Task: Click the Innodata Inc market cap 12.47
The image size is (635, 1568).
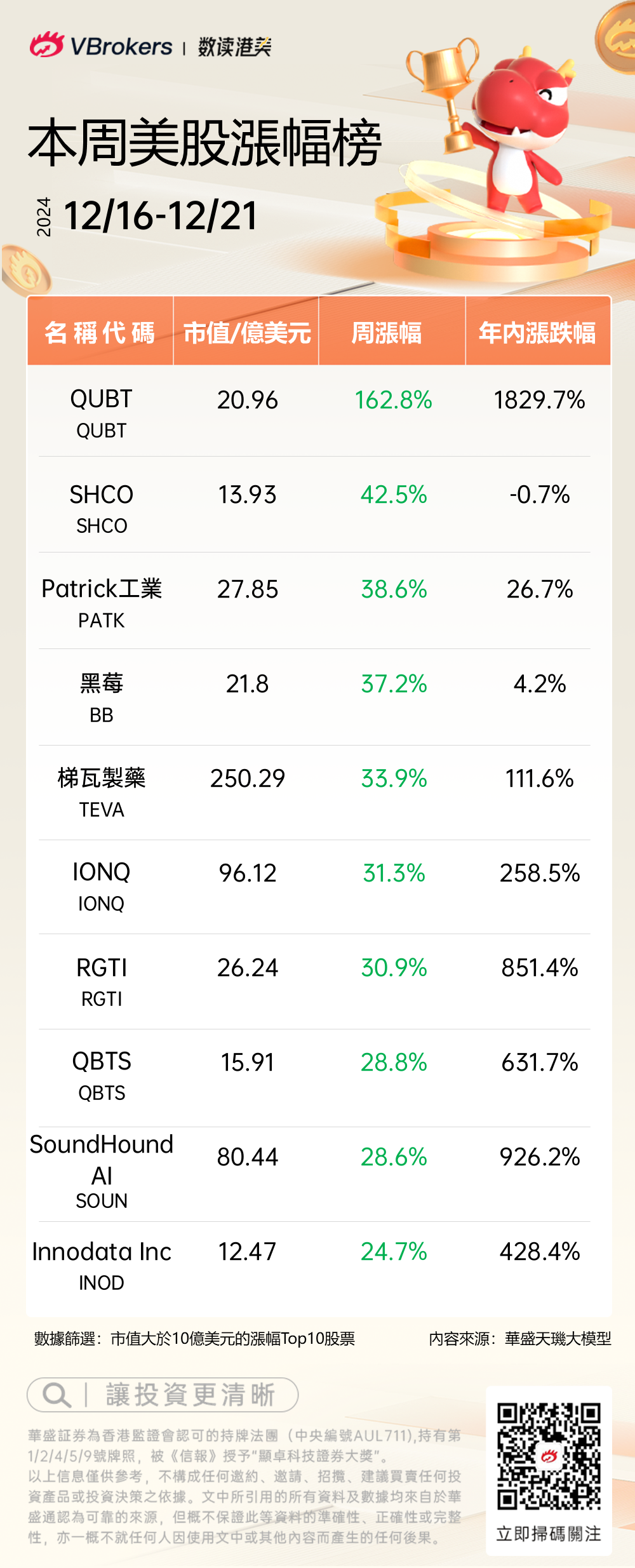Action: 247,1252
